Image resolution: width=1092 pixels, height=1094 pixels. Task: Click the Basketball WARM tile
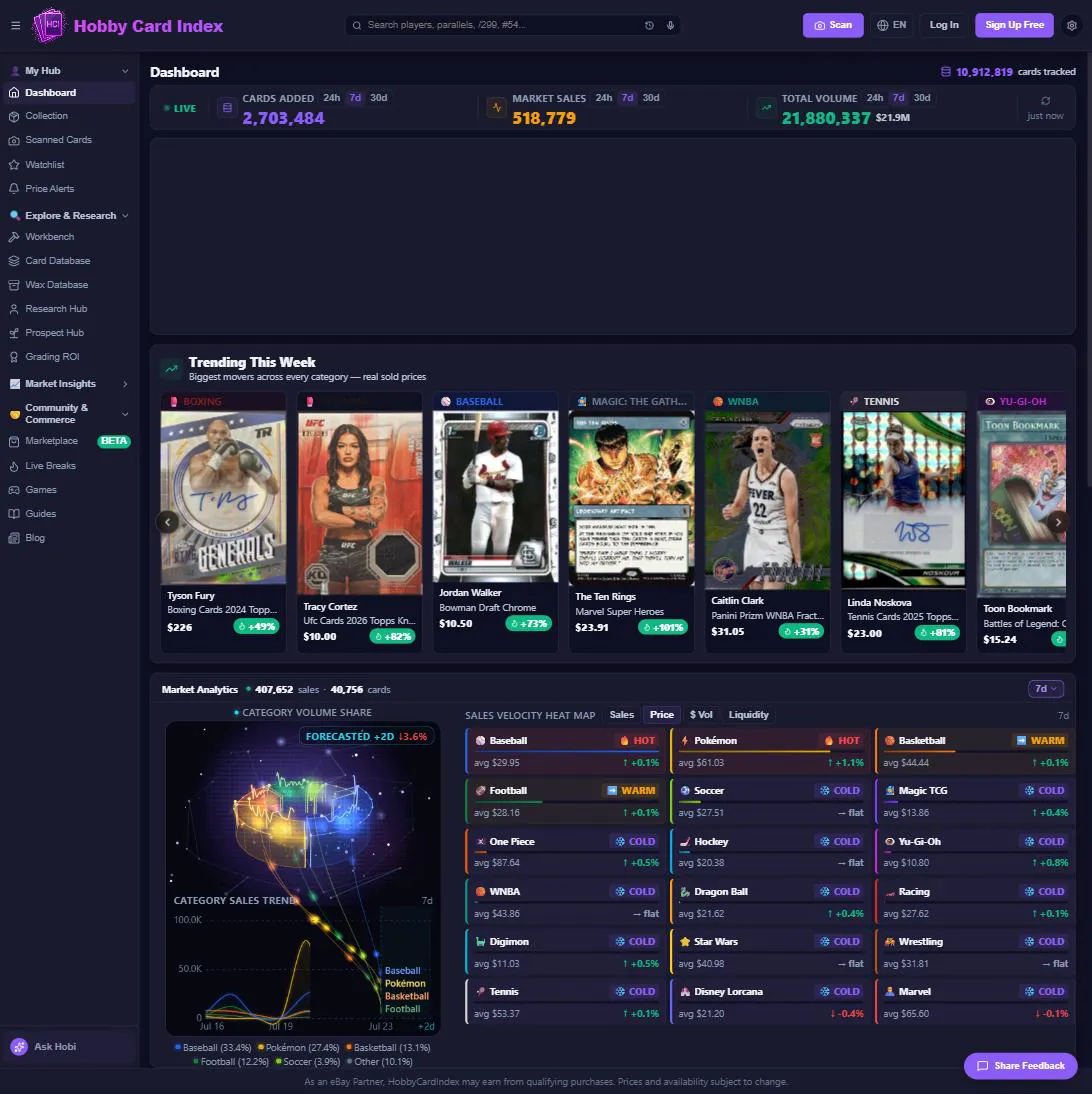[x=975, y=751]
